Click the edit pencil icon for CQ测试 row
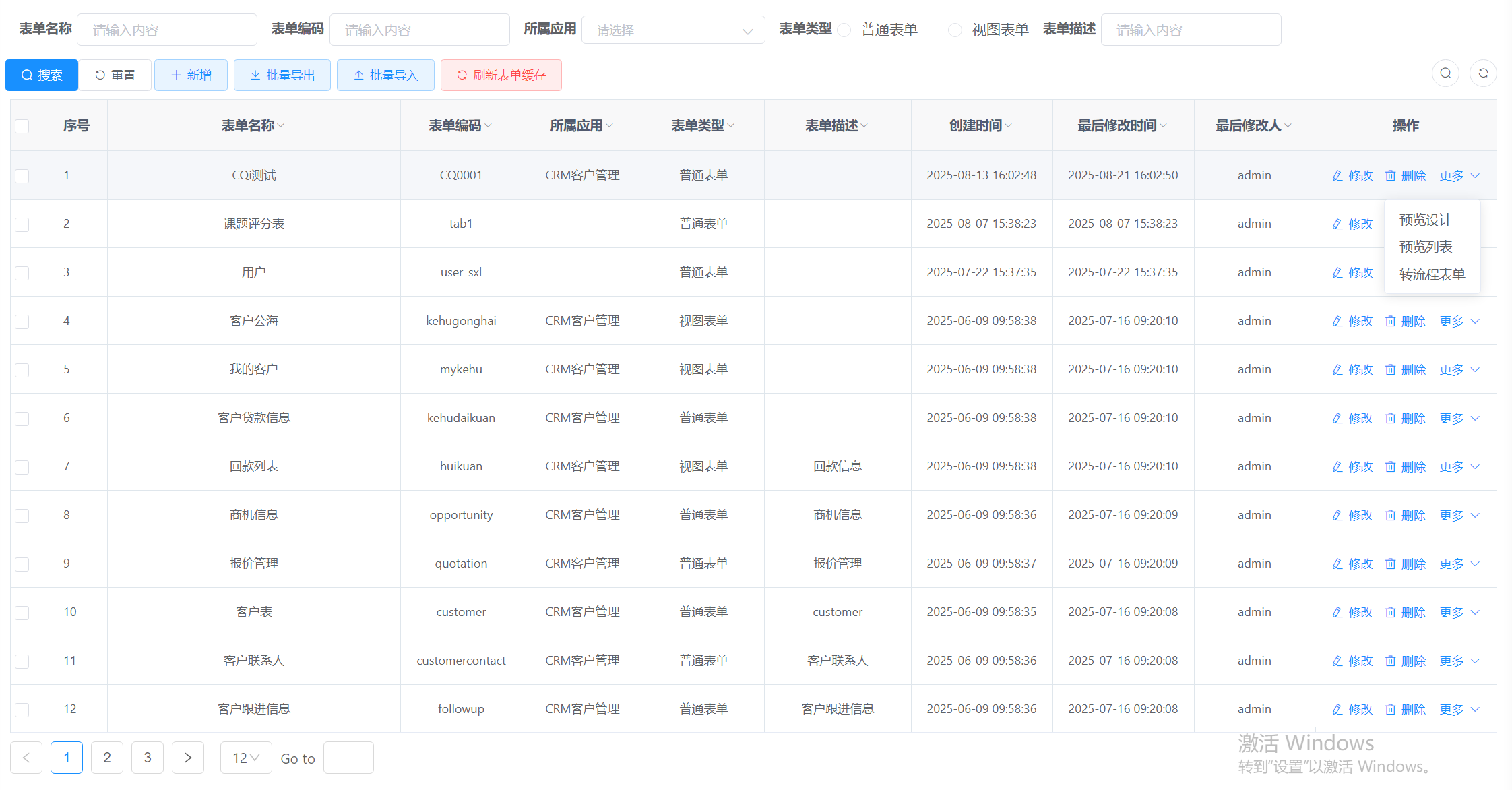This screenshot has width=1512, height=790. [x=1337, y=176]
